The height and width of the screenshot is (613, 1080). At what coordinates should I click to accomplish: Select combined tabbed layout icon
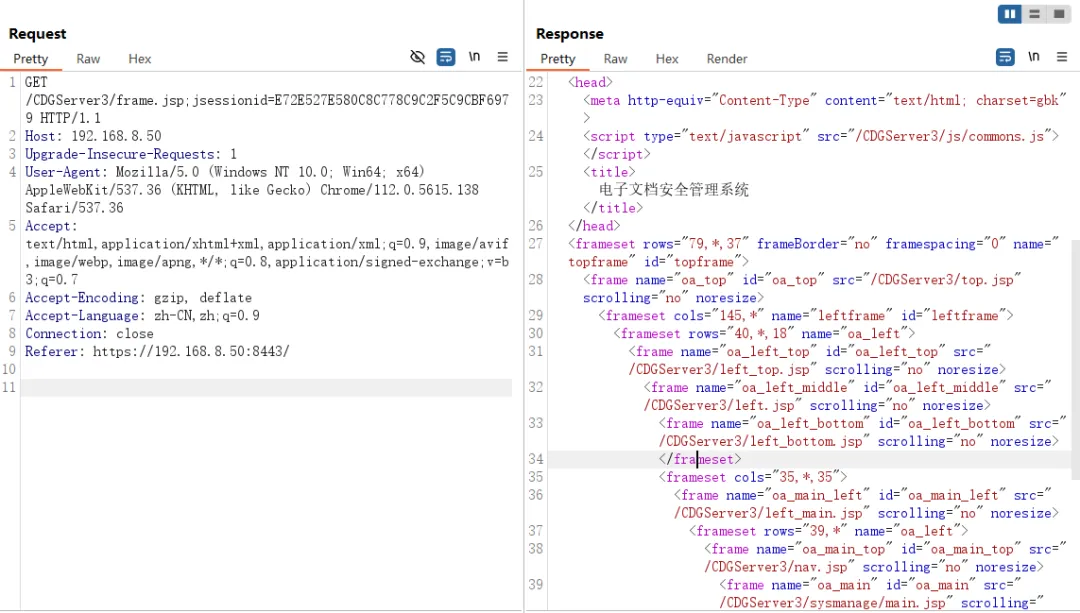click(x=1059, y=14)
